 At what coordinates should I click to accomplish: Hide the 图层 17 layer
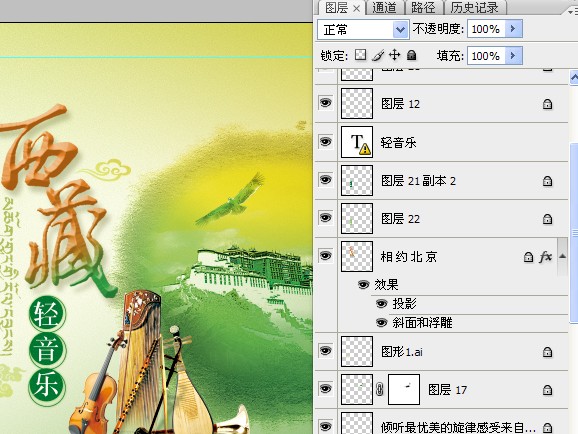pos(325,389)
